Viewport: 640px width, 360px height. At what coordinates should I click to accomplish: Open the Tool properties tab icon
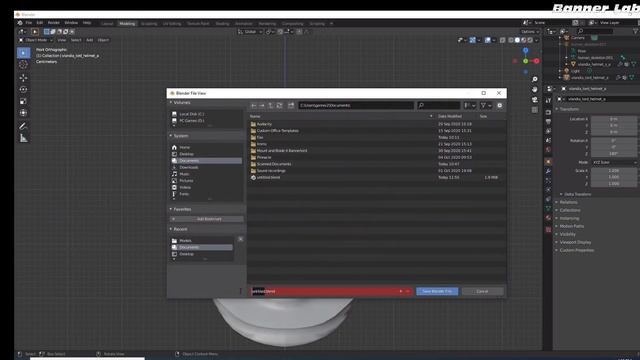coord(548,100)
